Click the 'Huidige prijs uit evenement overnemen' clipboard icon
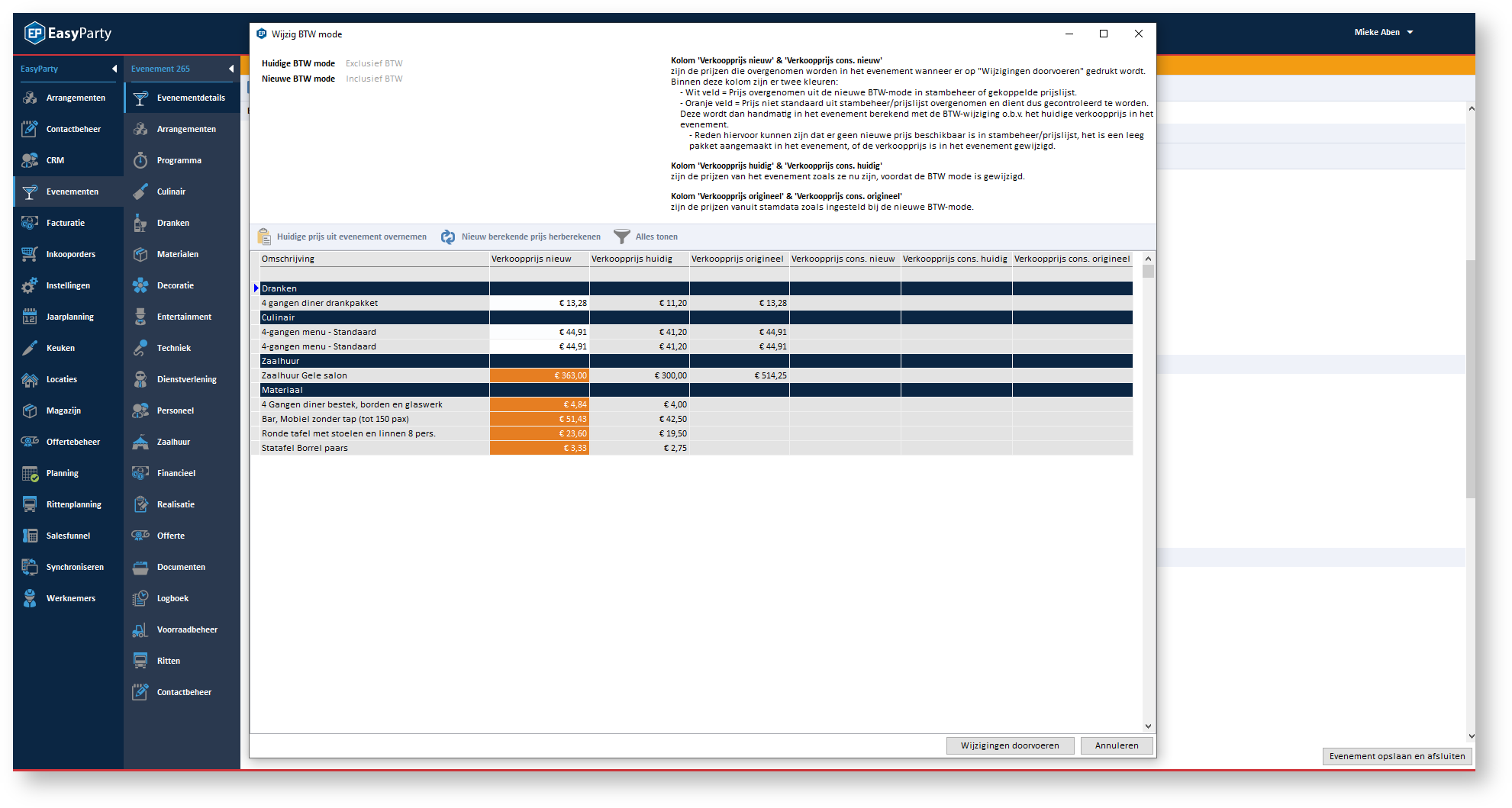 (x=264, y=237)
